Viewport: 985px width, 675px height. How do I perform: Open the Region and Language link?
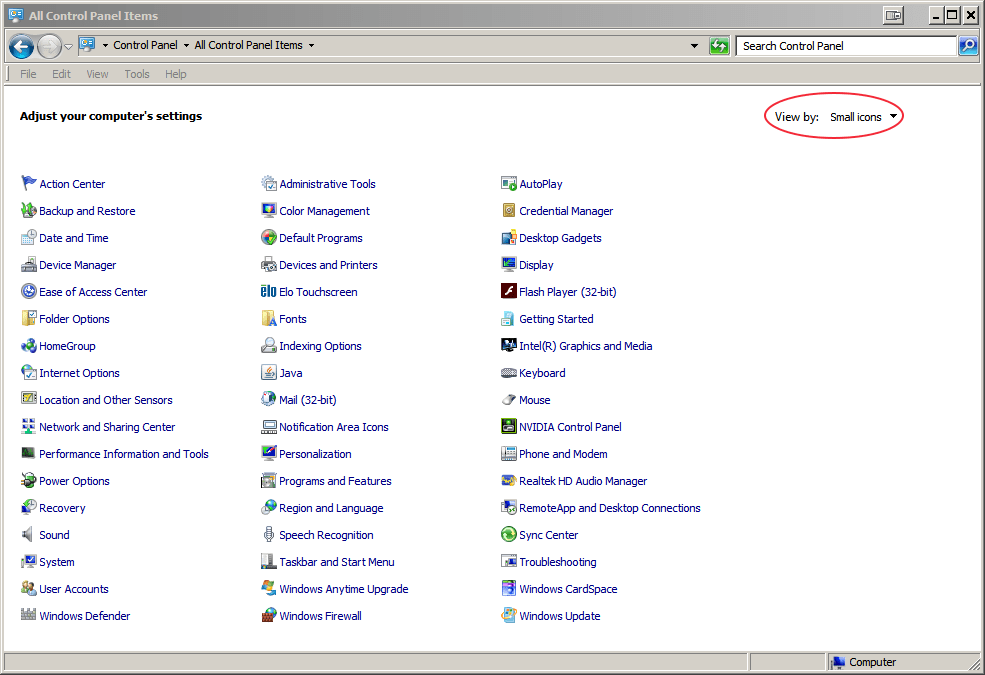click(x=331, y=507)
